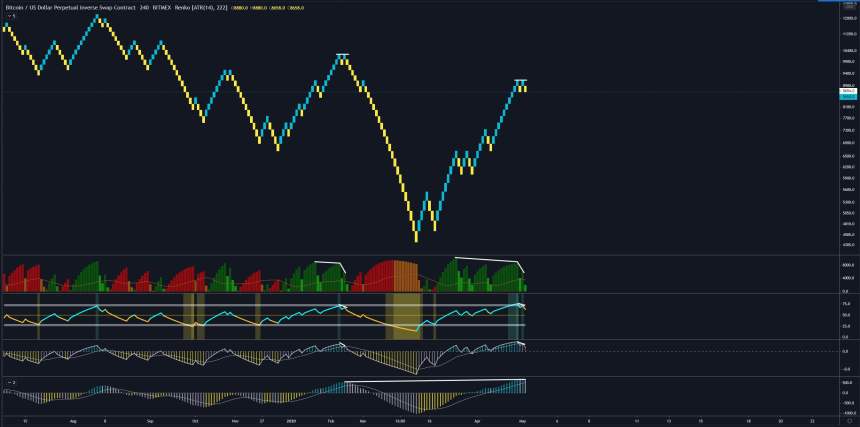The height and width of the screenshot is (427, 860).
Task: Expand the bottom pane indicator legend toggle
Action: (11, 382)
